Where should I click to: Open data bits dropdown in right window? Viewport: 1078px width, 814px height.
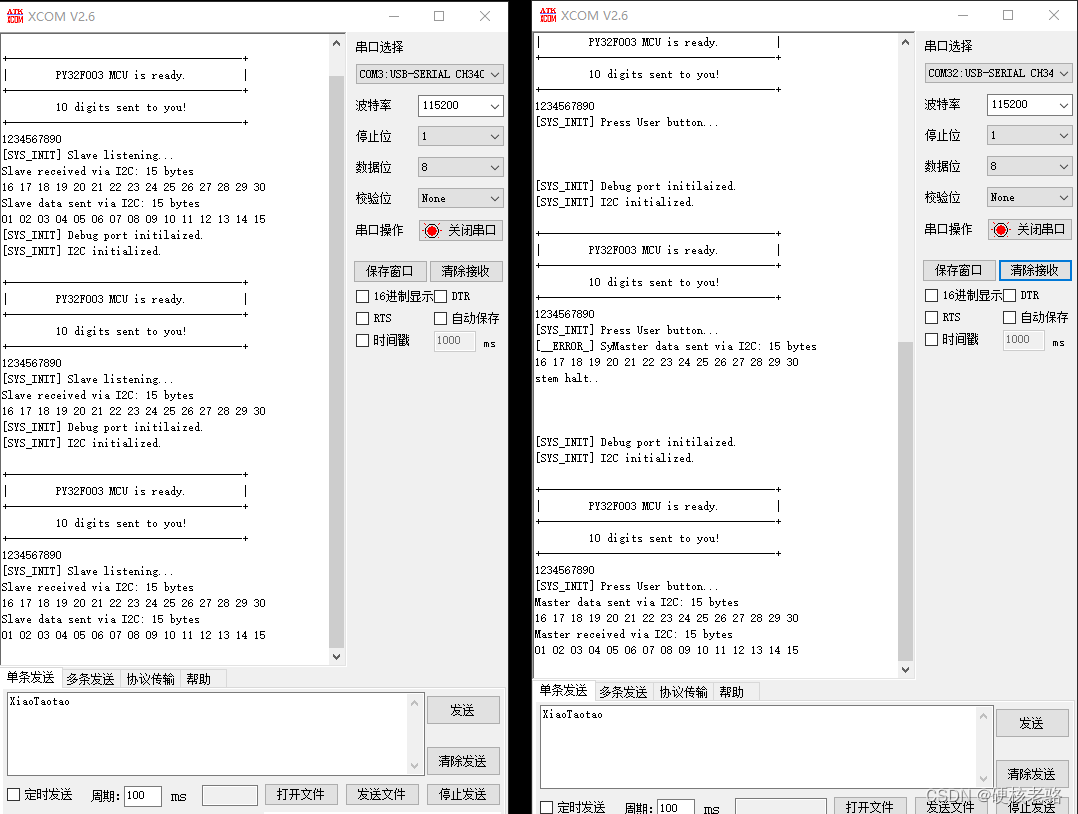pos(1029,166)
